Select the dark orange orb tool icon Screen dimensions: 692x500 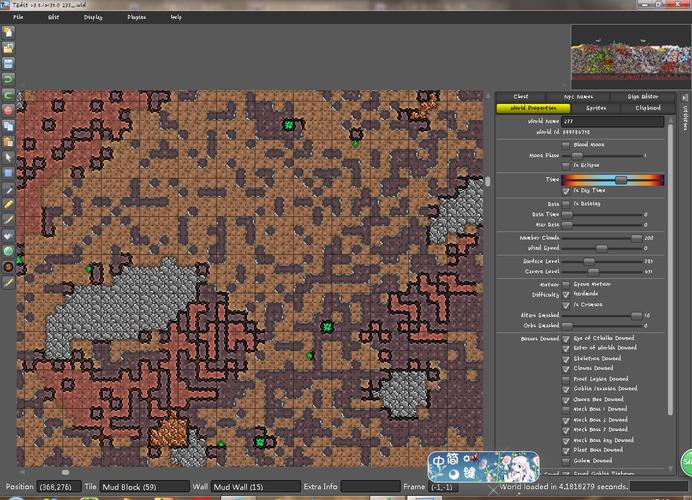pos(8,267)
